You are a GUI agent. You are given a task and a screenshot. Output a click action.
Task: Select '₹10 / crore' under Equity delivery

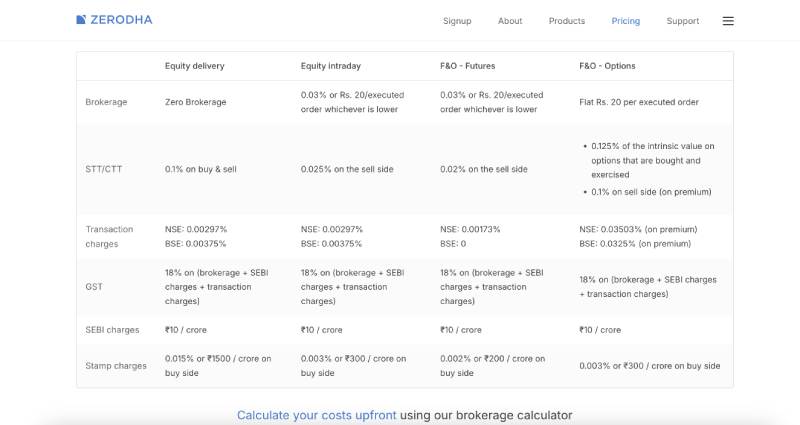(186, 330)
